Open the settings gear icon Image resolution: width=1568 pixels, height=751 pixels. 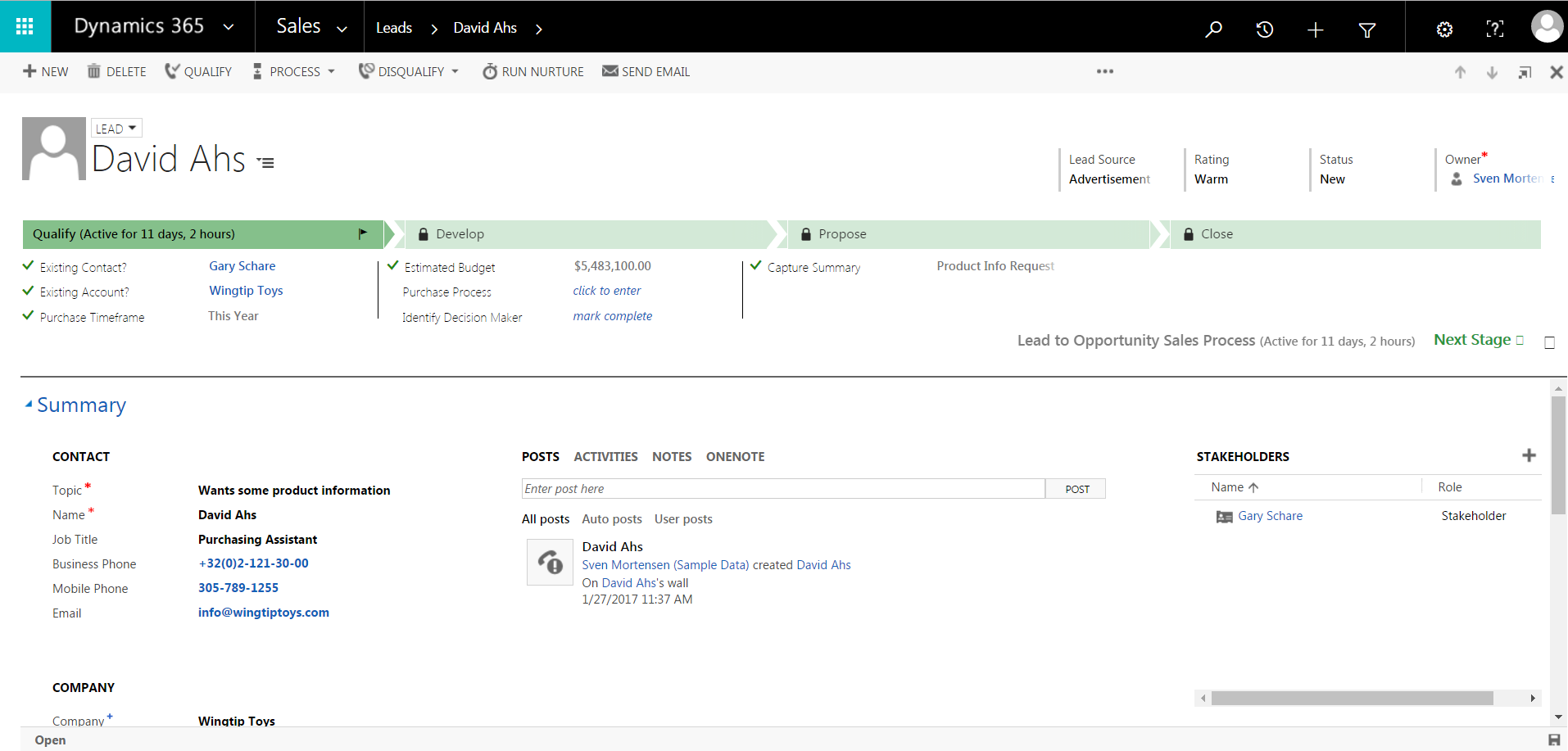click(x=1444, y=29)
